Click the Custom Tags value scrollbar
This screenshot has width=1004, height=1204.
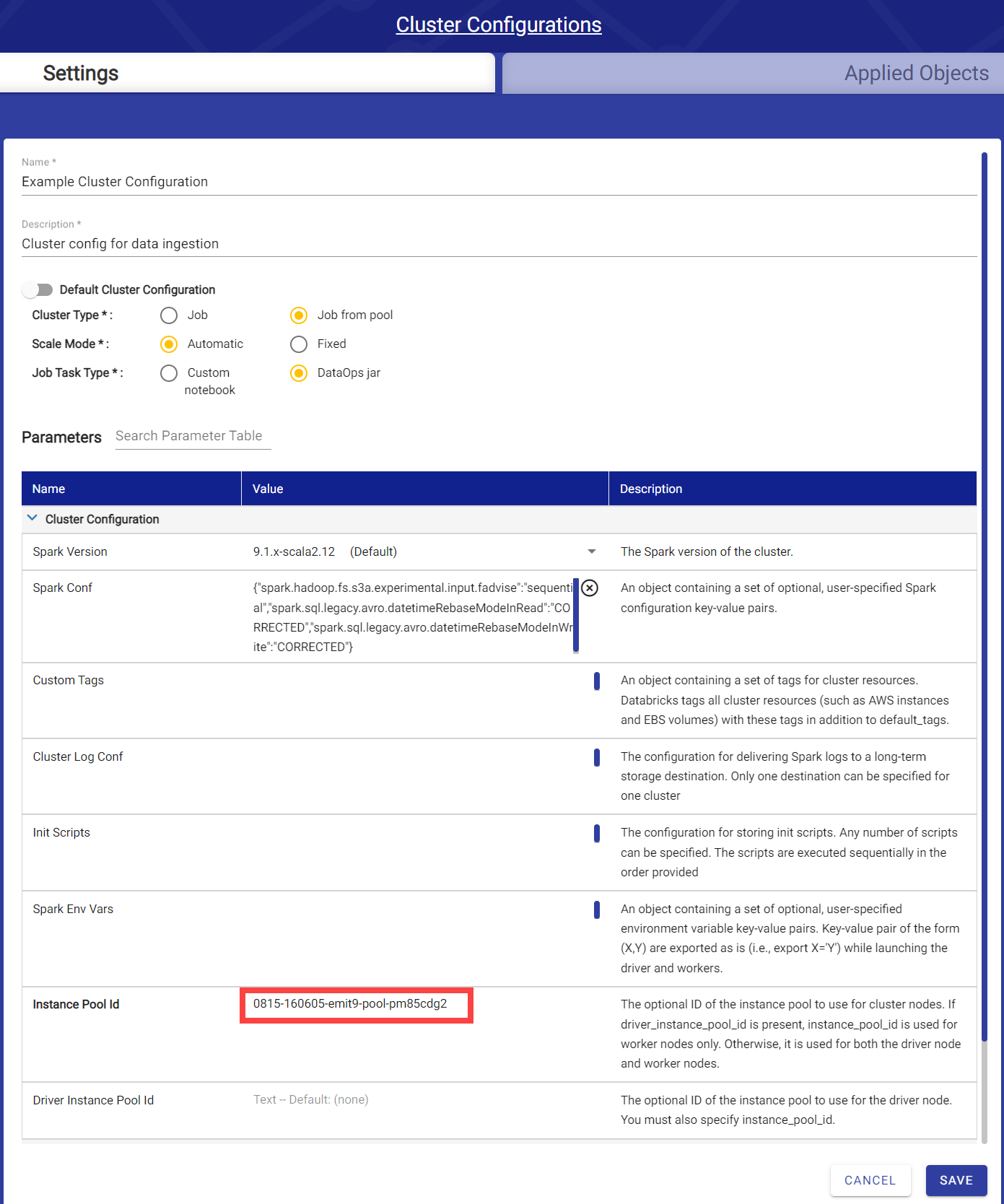click(597, 681)
